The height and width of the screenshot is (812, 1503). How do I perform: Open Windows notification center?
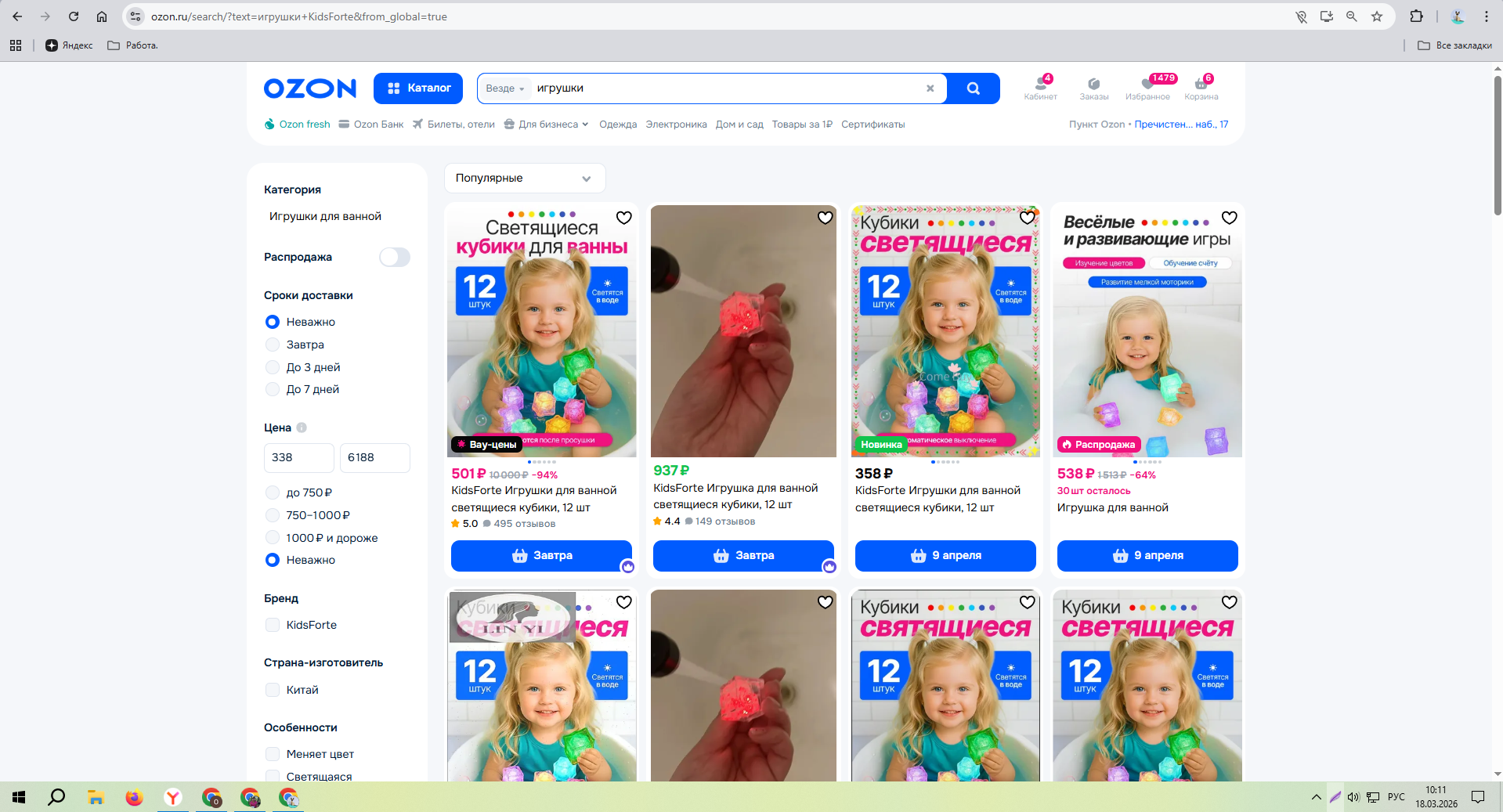(x=1478, y=797)
